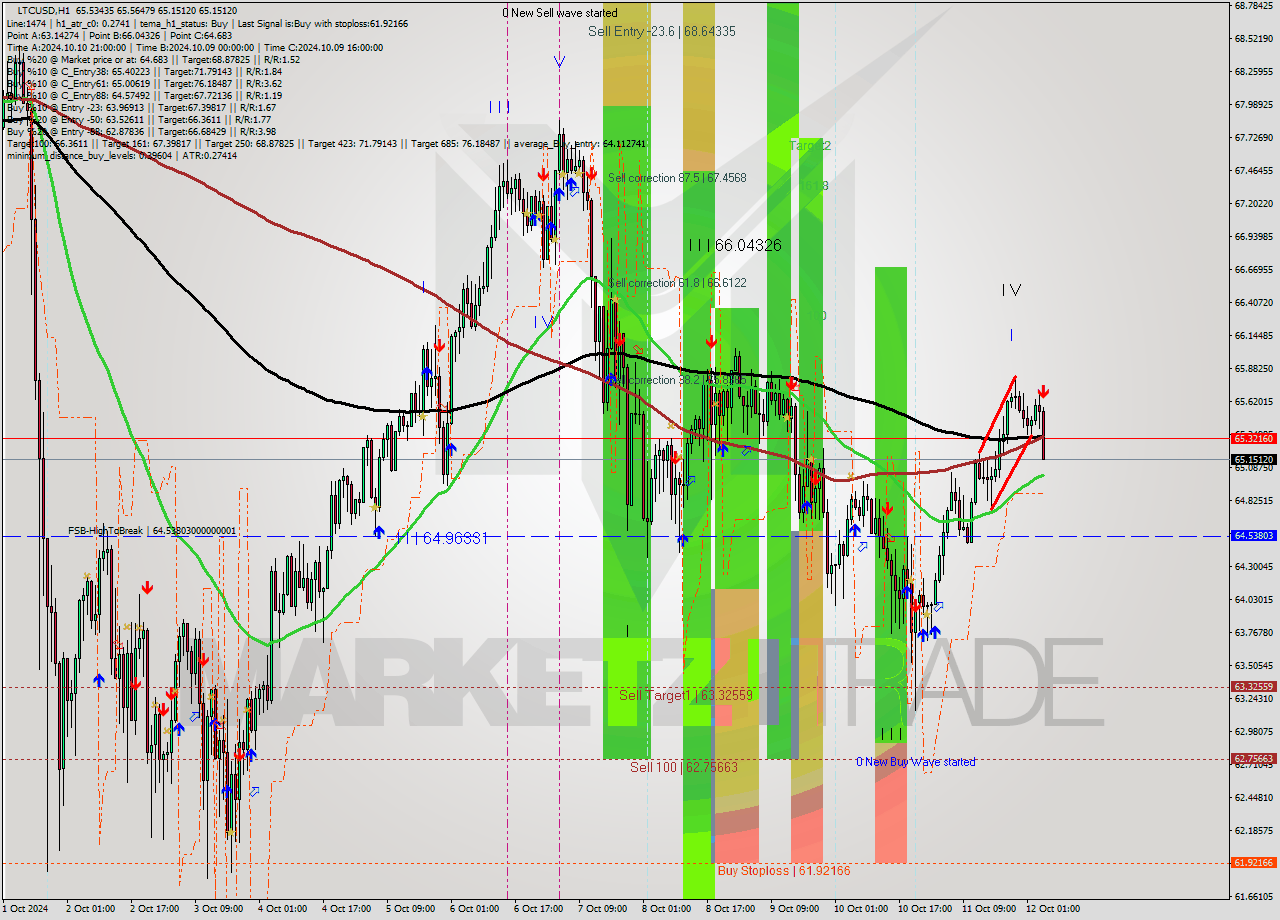Viewport: 1280px width, 920px height.
Task: Click the 'FSB-HighToBreak | 64.53803' label
Action: pos(152,531)
